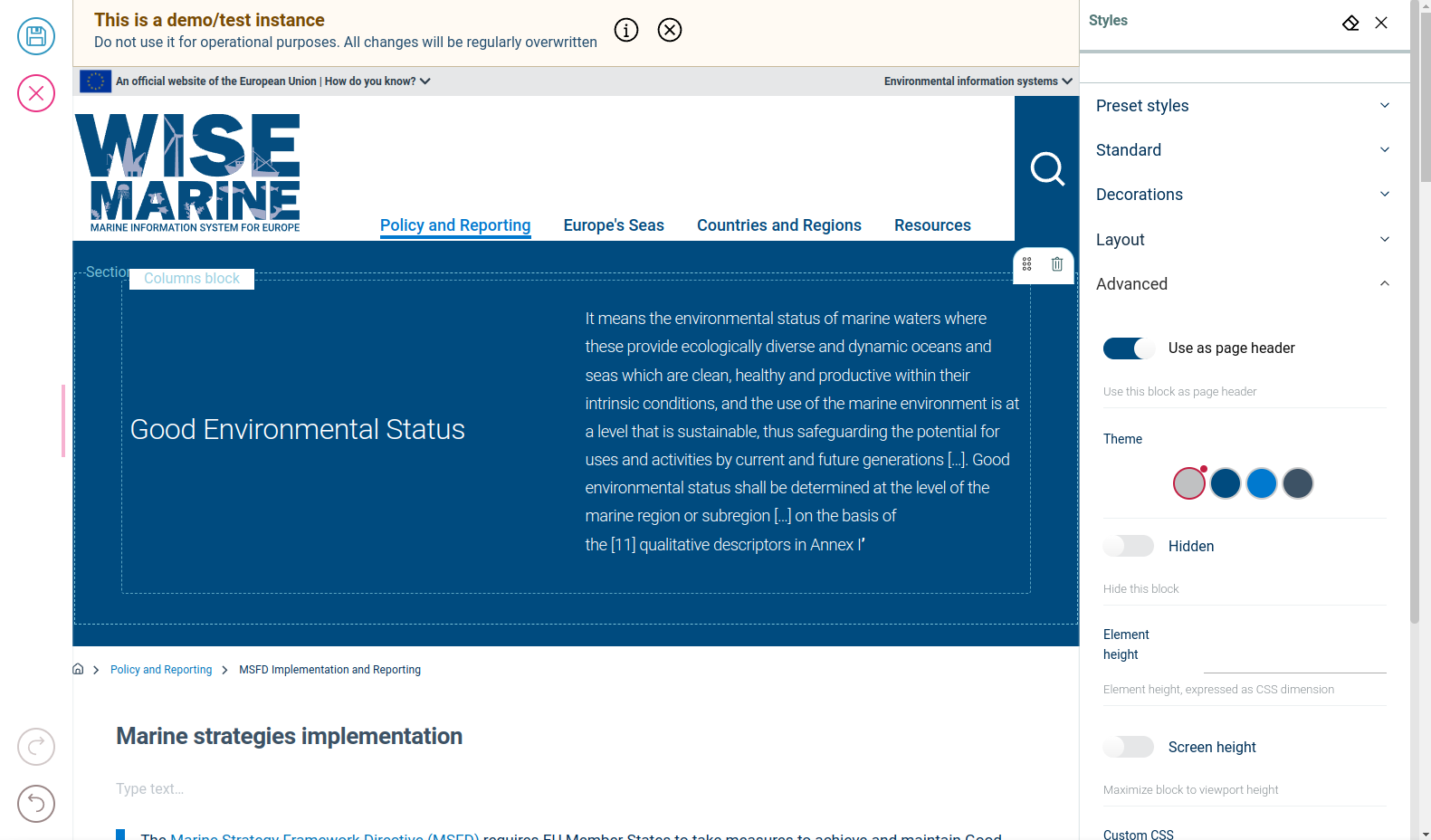Click the undo arrow icon

click(36, 804)
